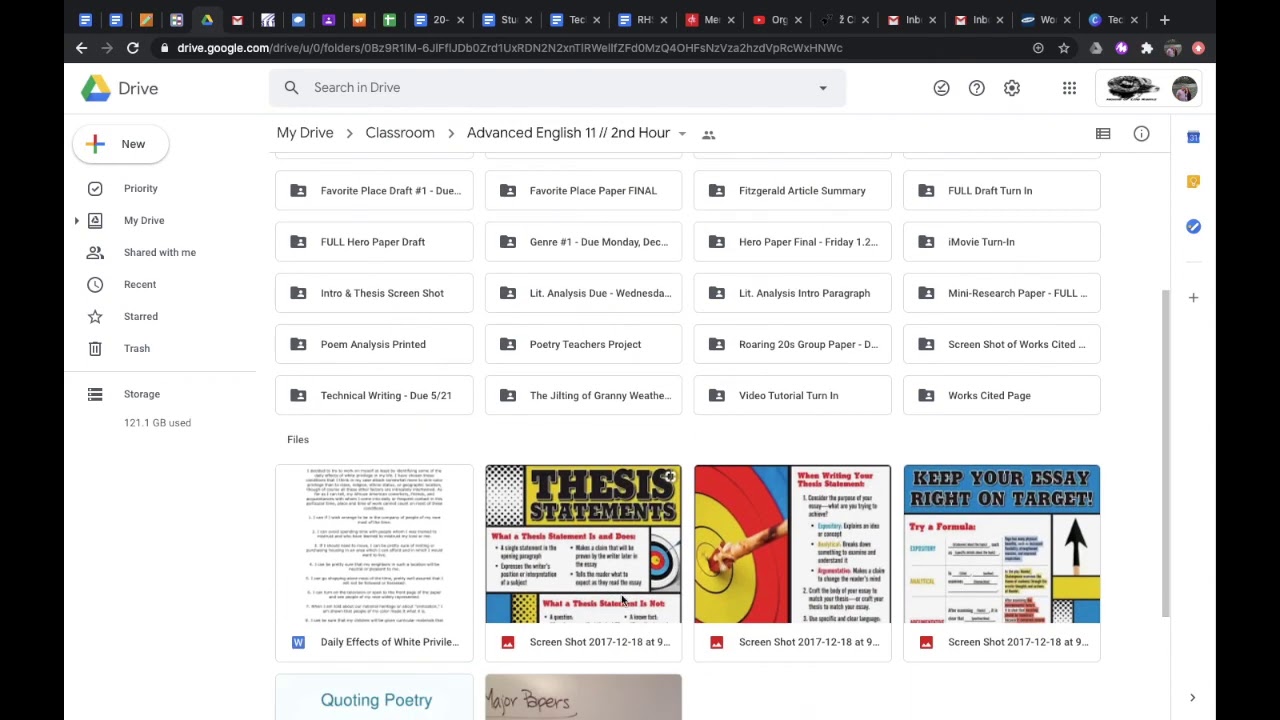
Task: Click the Search in Drive field
Action: pos(557,88)
